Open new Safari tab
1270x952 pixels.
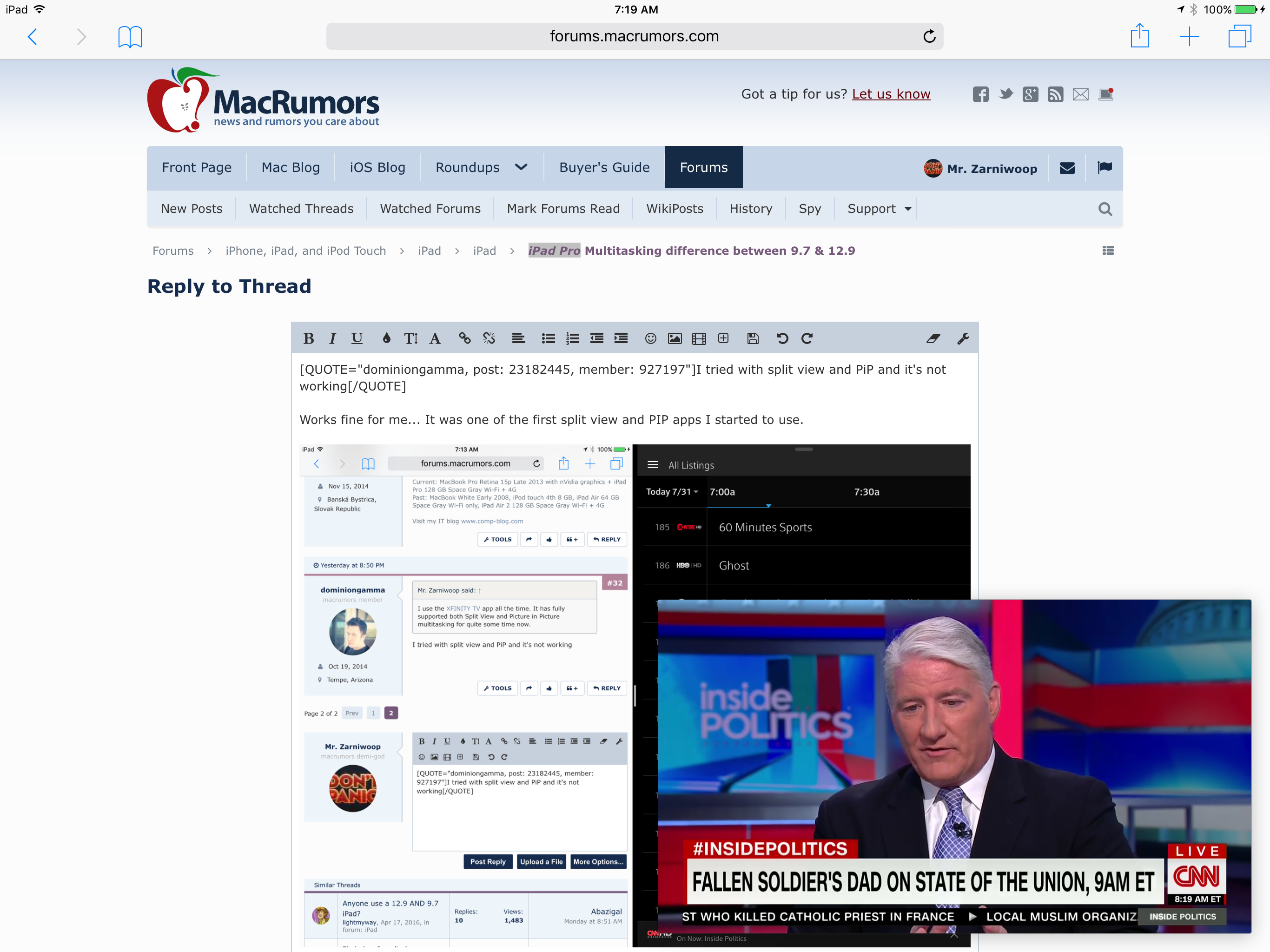pos(1189,37)
